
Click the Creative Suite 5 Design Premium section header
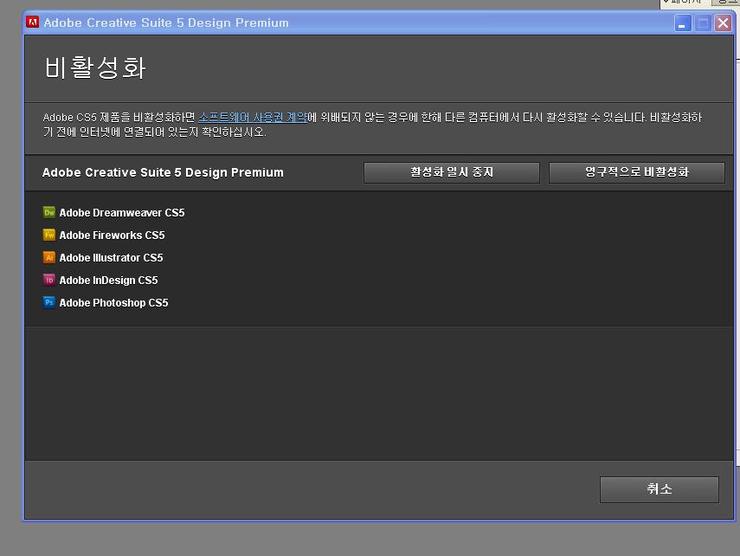(163, 172)
